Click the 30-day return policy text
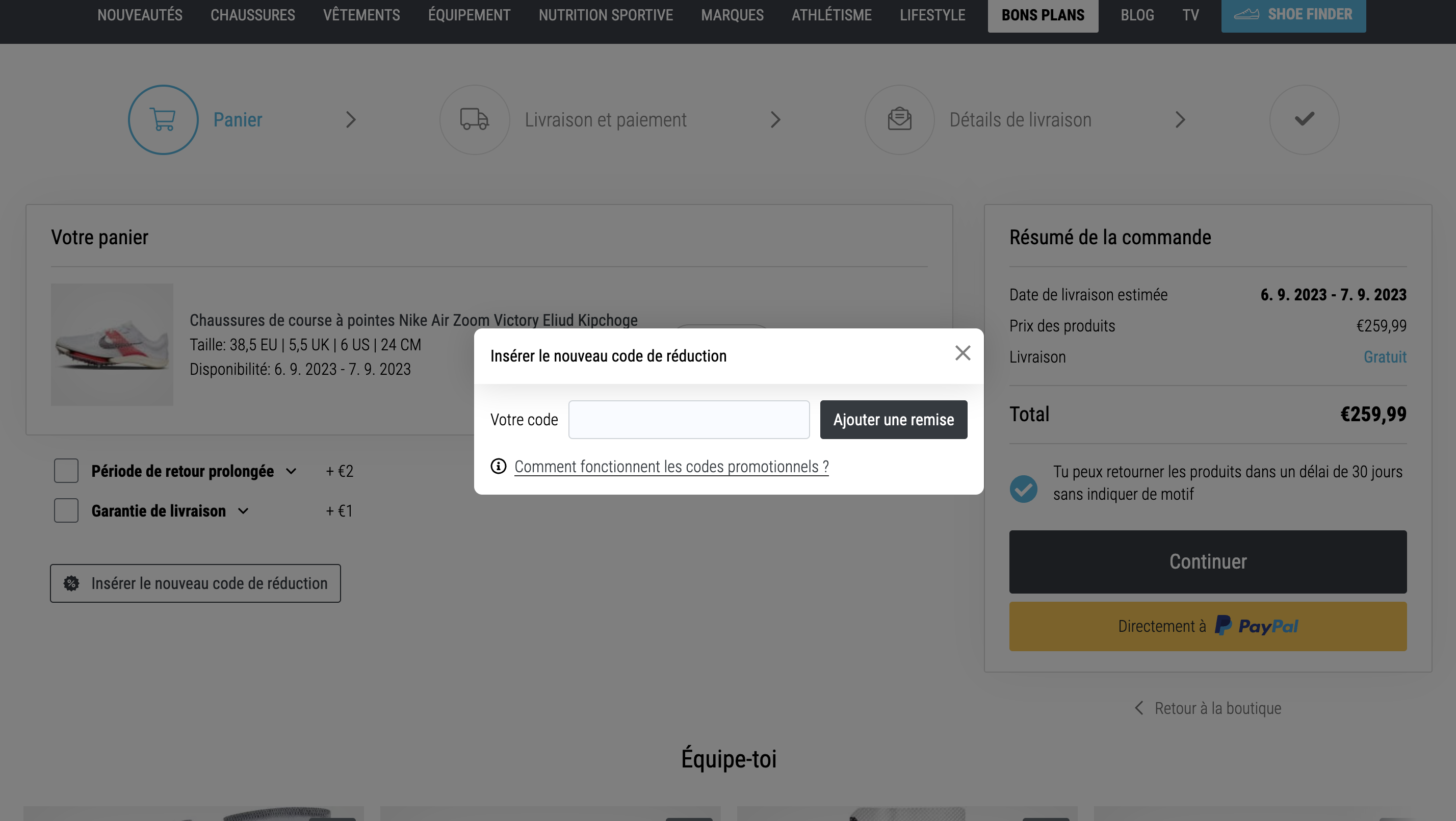Image resolution: width=1456 pixels, height=821 pixels. [x=1228, y=482]
